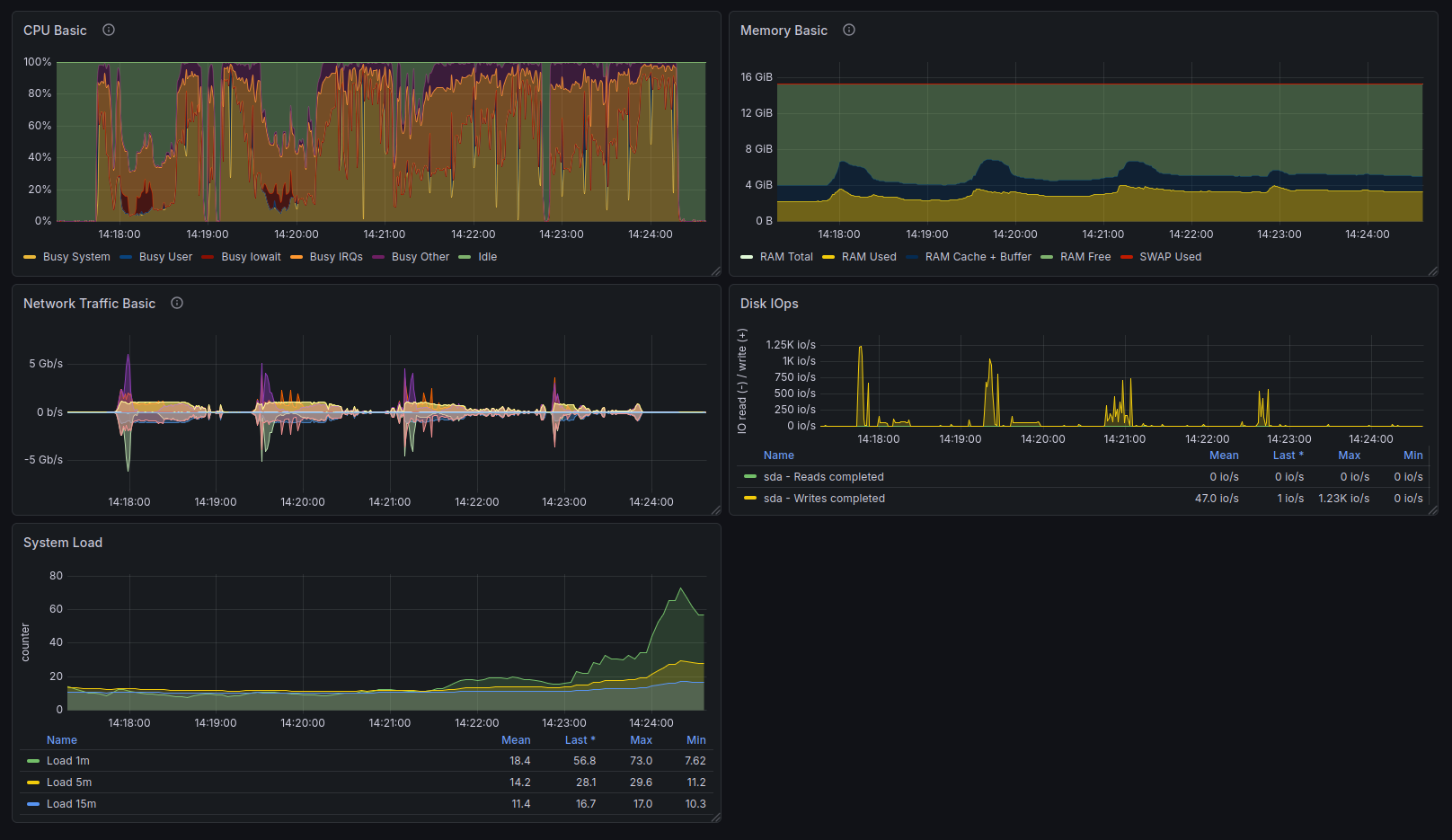
Task: Toggle the Busy Iowait series visibility
Action: (251, 257)
